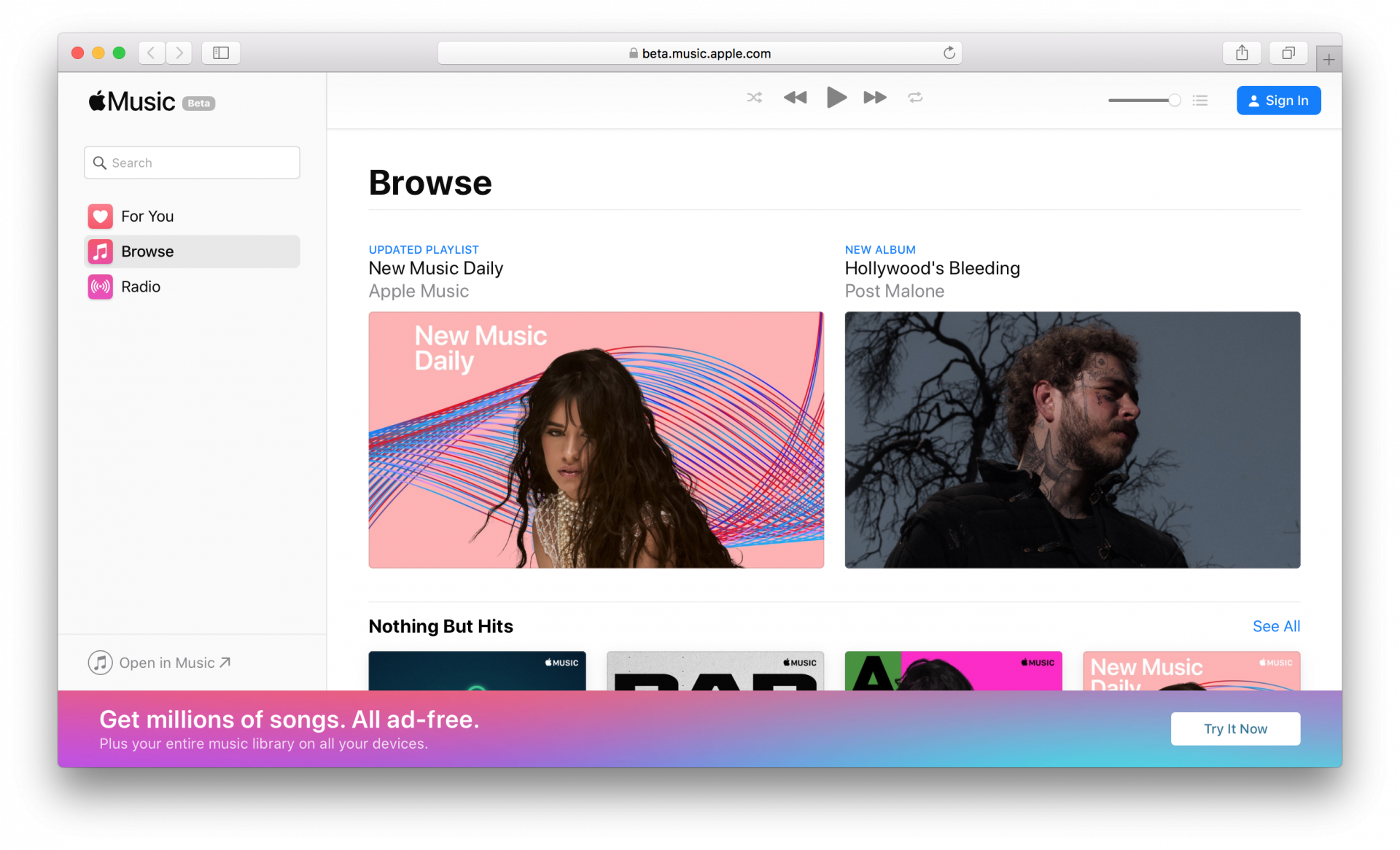Viewport: 1400px width, 850px height.
Task: Open New Music Daily tile under Nothing But Hits
Action: [1191, 671]
